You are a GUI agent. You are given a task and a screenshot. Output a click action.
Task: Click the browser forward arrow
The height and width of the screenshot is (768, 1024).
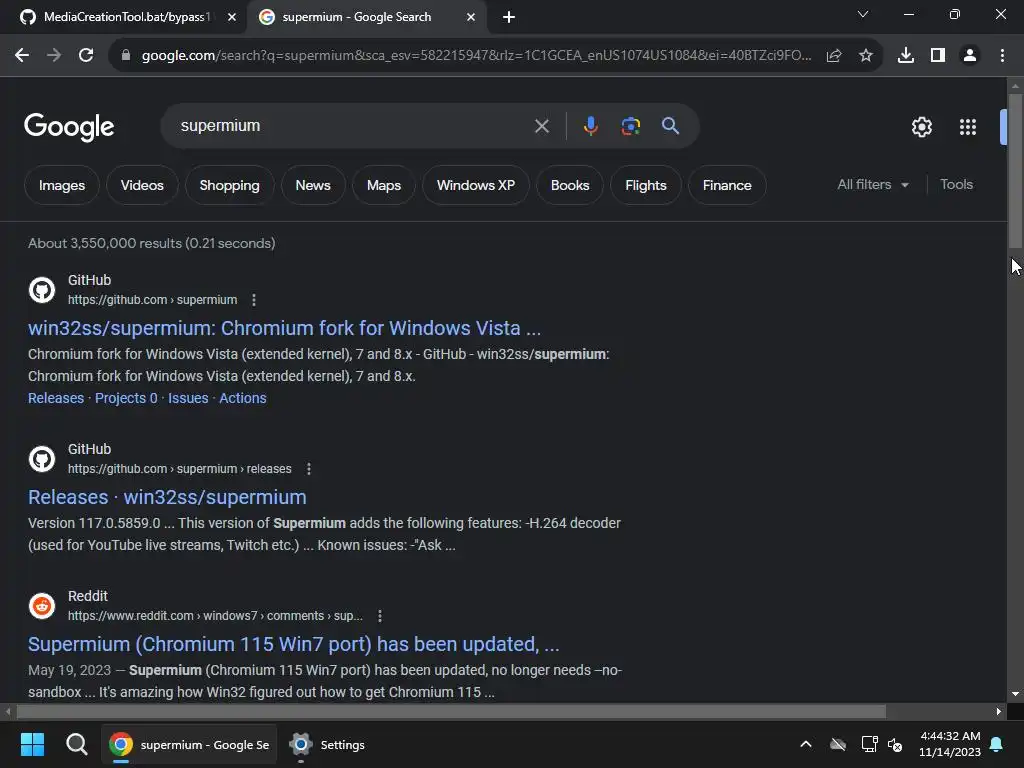coord(54,56)
